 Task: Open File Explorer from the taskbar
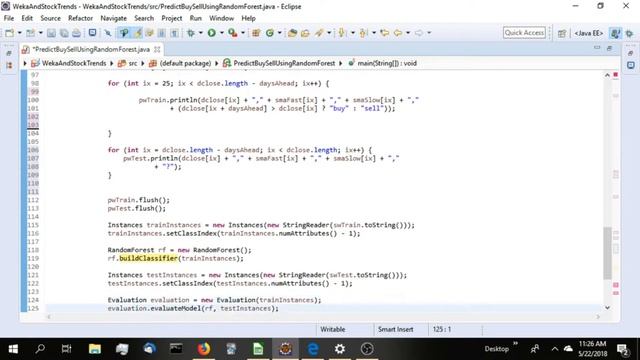pyautogui.click(x=95, y=349)
